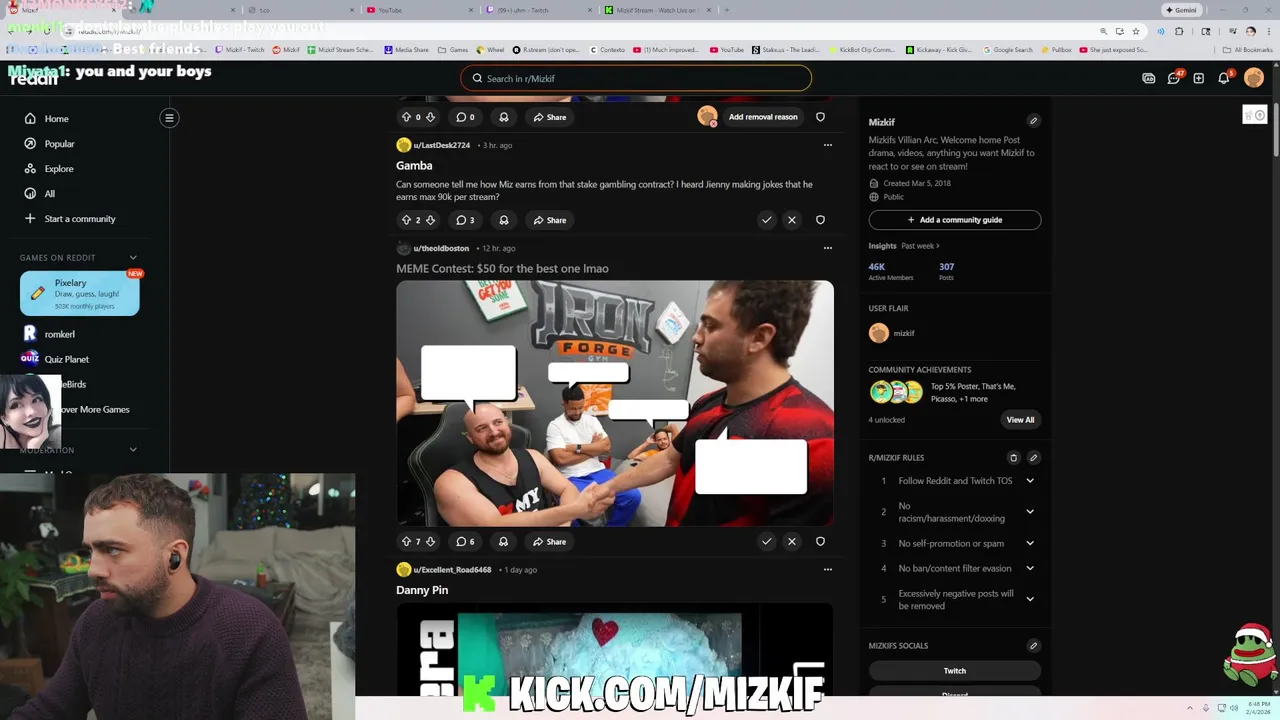Expand rule 1 Follow Reddit and Twitch TOS
The image size is (1280, 720).
(1030, 481)
